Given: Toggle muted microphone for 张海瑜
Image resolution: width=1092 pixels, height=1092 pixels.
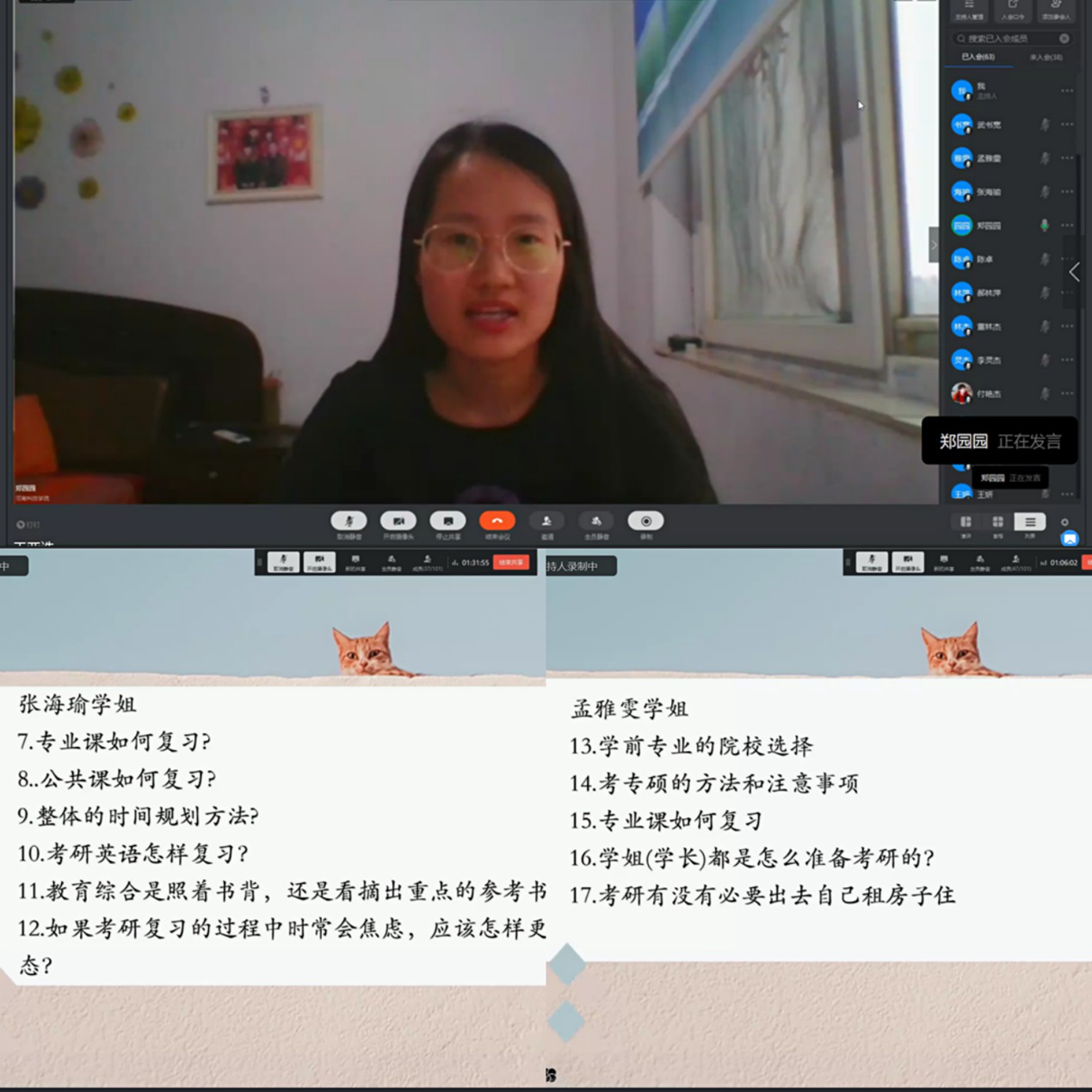Looking at the screenshot, I should pyautogui.click(x=1044, y=192).
